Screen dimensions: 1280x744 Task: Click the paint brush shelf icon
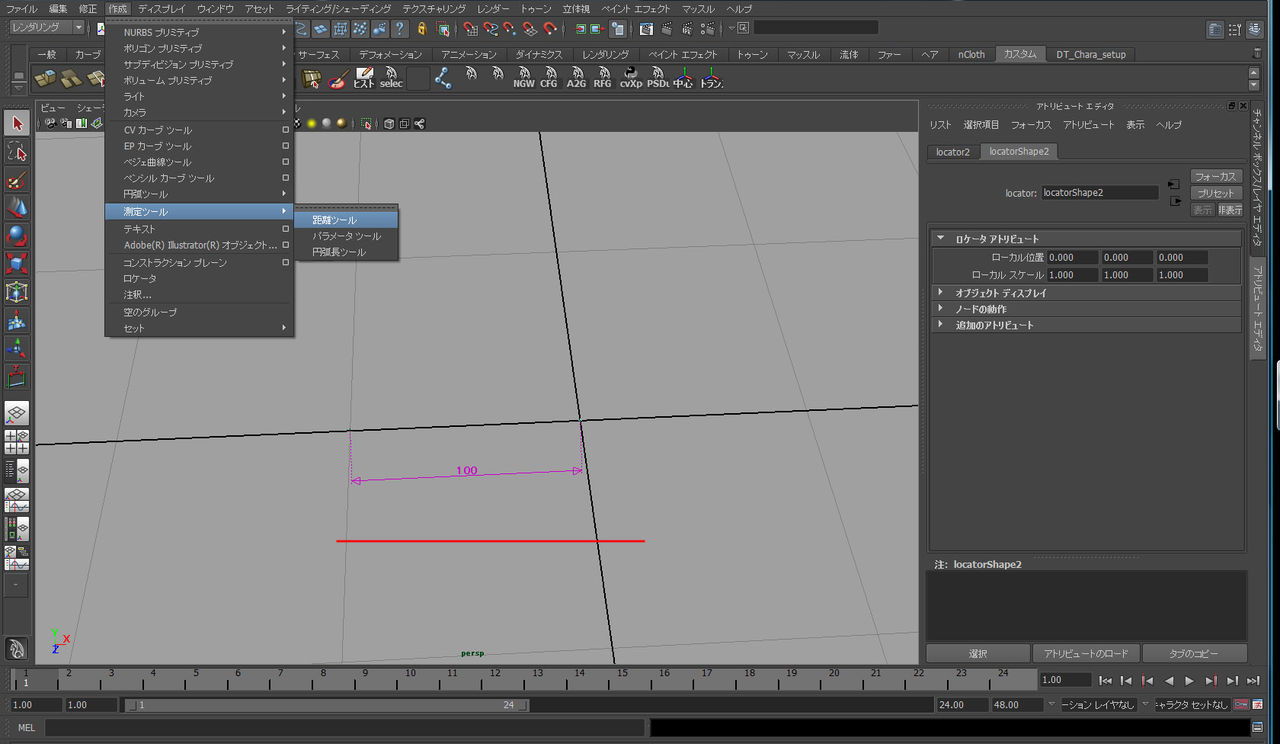point(338,78)
